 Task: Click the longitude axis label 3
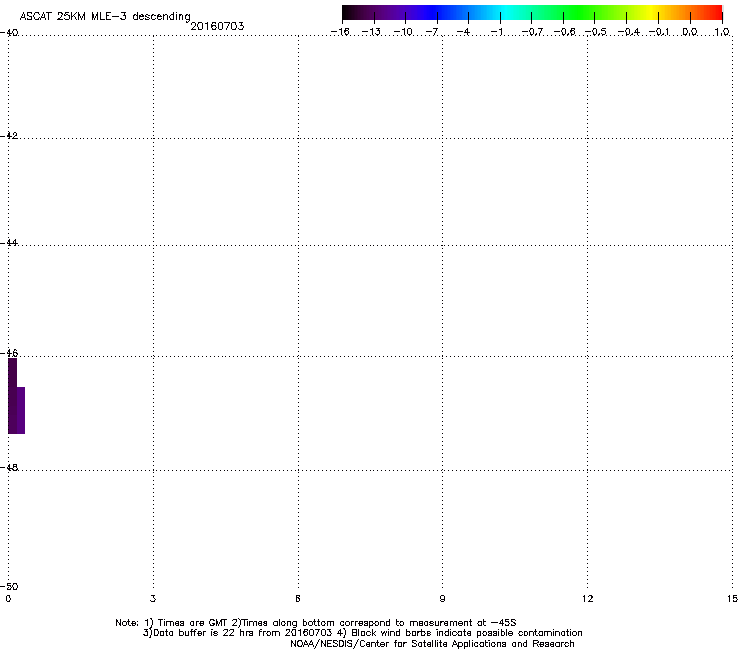pyautogui.click(x=153, y=599)
